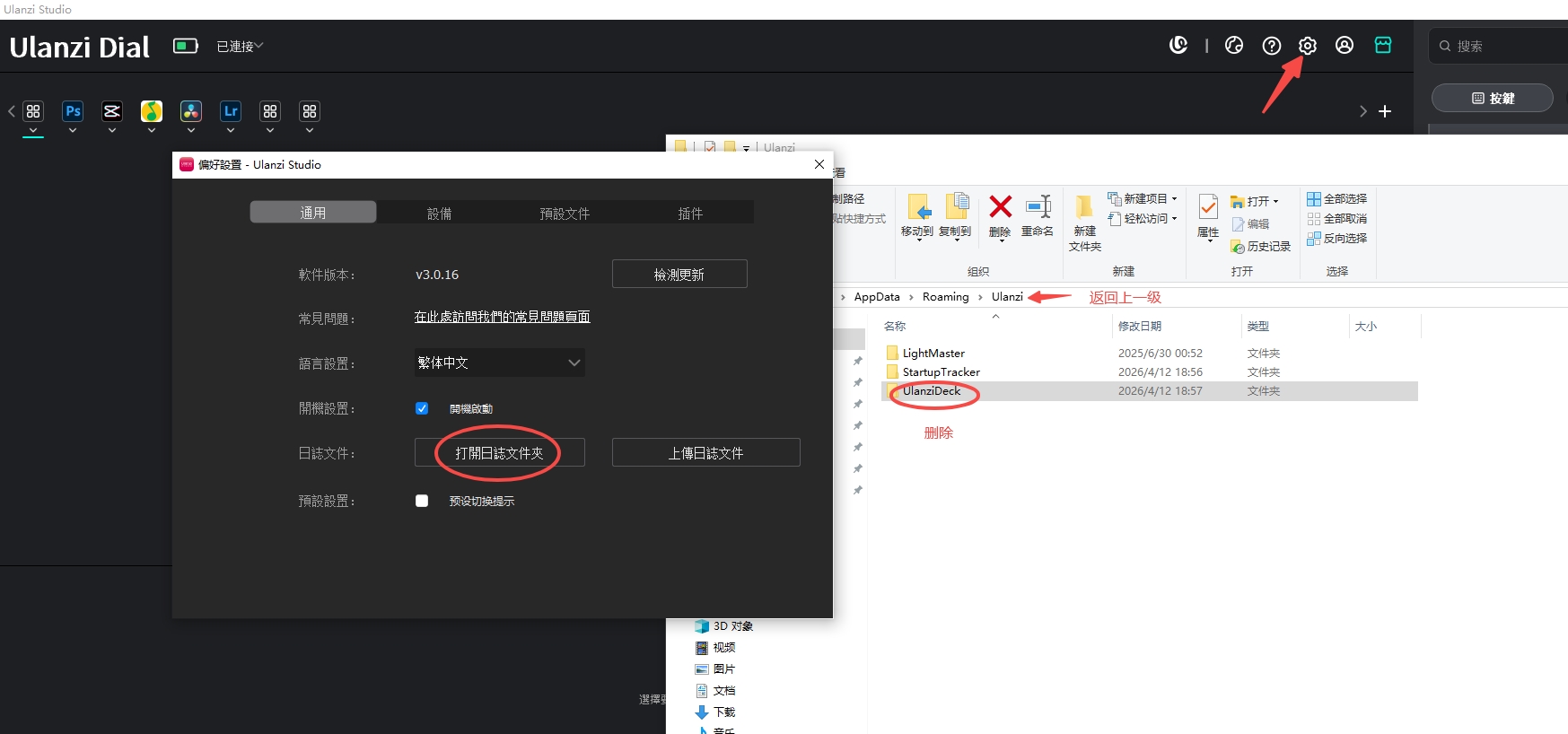Select the LightMaster folder
Image resolution: width=1568 pixels, height=734 pixels.
click(933, 354)
